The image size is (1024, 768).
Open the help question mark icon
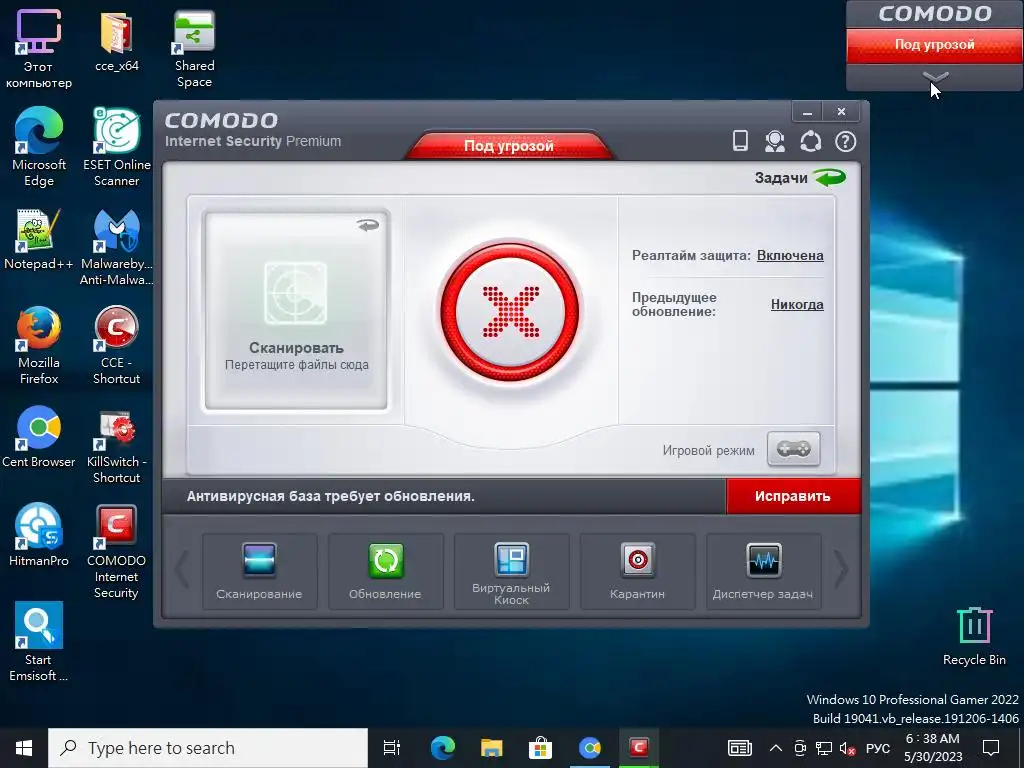pos(846,141)
